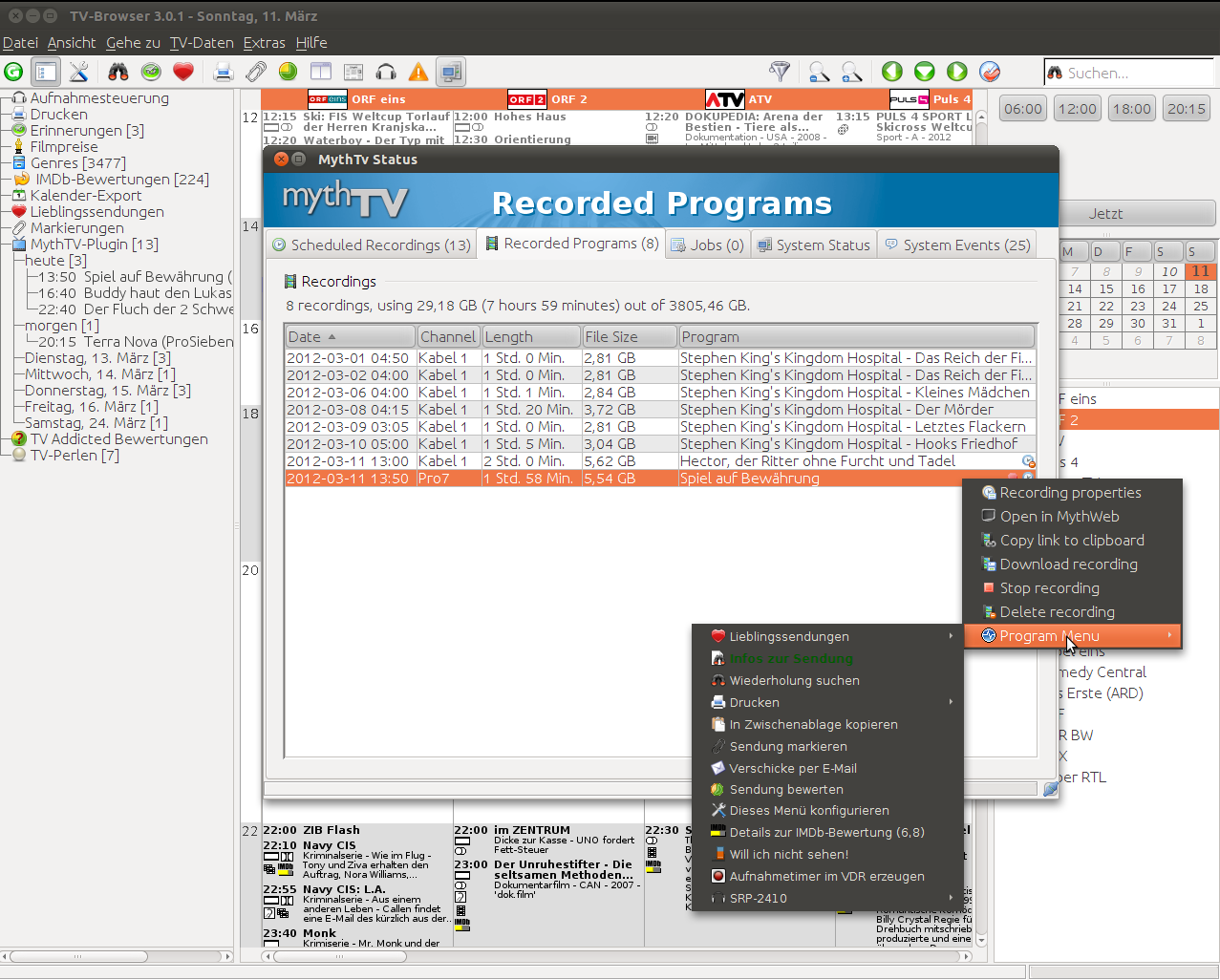Viewport: 1220px width, 980px height.
Task: Open the TV-Daten menu
Action: [x=202, y=43]
